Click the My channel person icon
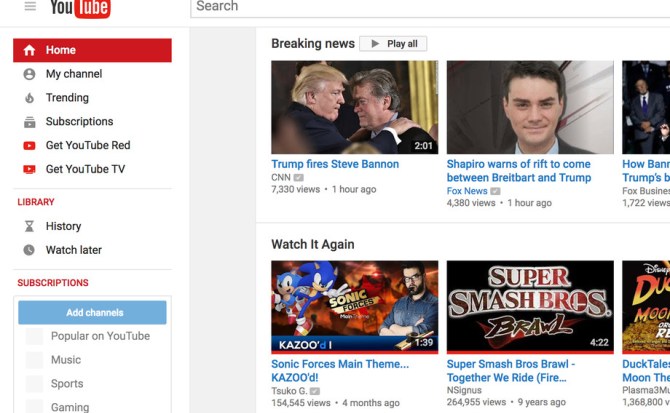This screenshot has height=413, width=670. click(x=29, y=74)
